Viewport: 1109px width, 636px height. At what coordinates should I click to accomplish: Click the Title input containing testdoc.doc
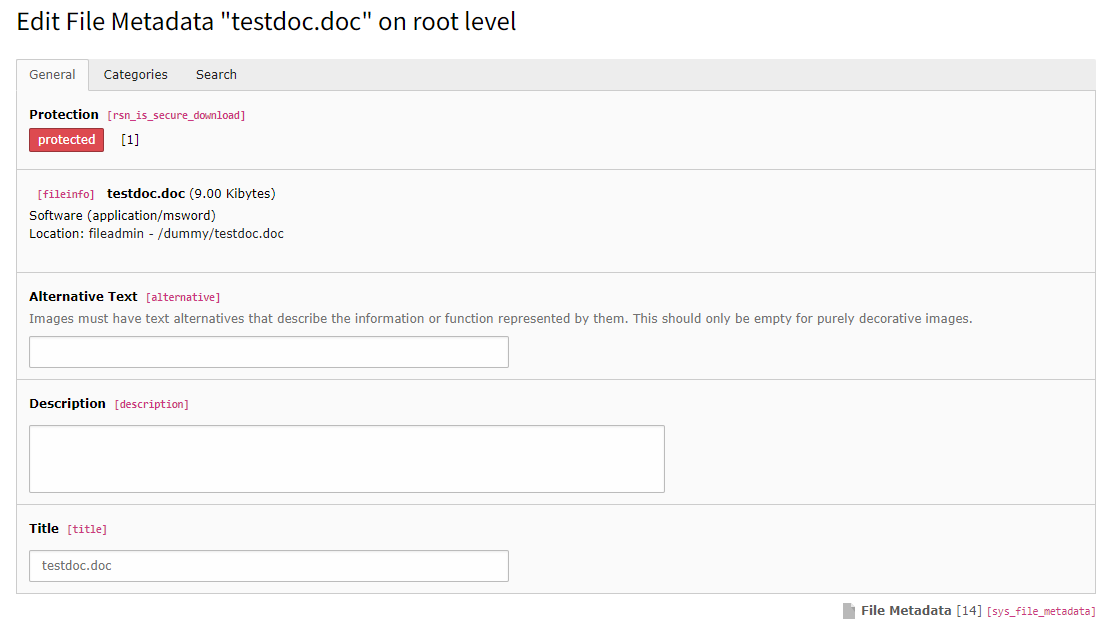point(268,566)
